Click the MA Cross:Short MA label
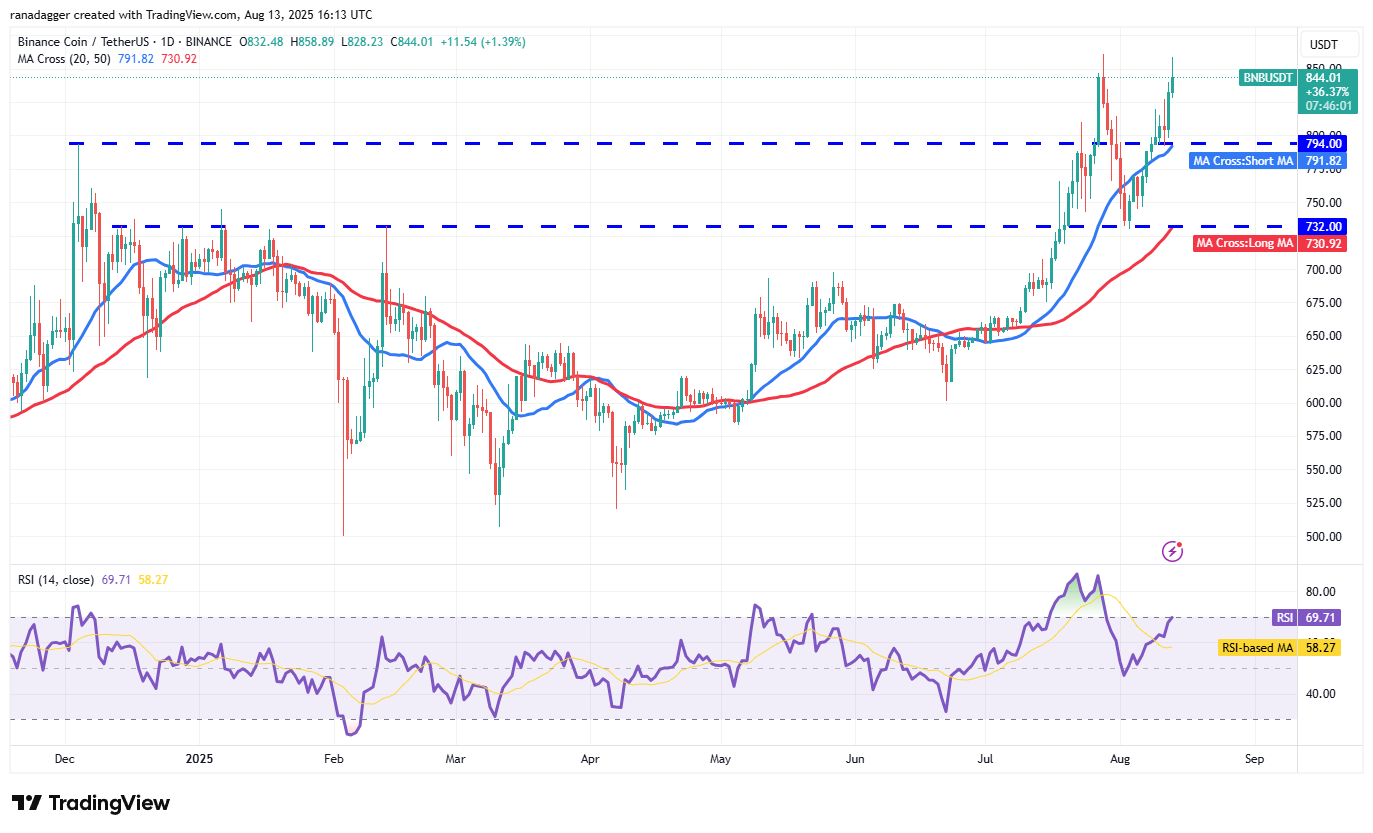Image resolution: width=1373 pixels, height=833 pixels. coord(1243,161)
